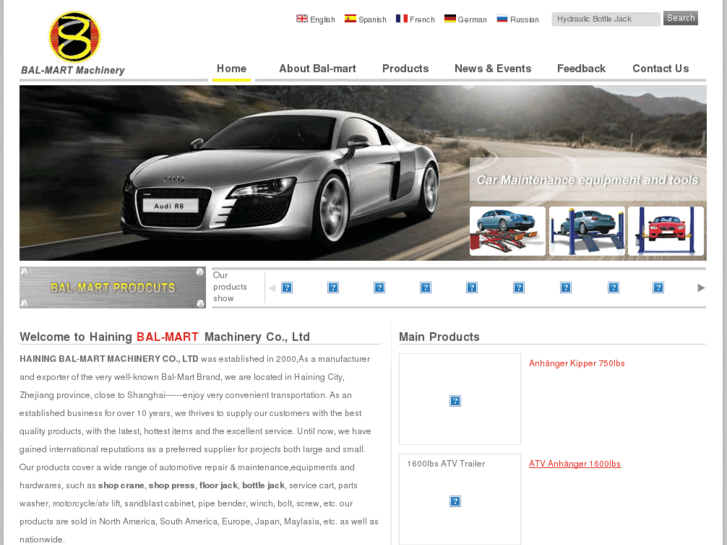Select the English language flag
The image size is (727, 545).
click(x=302, y=19)
